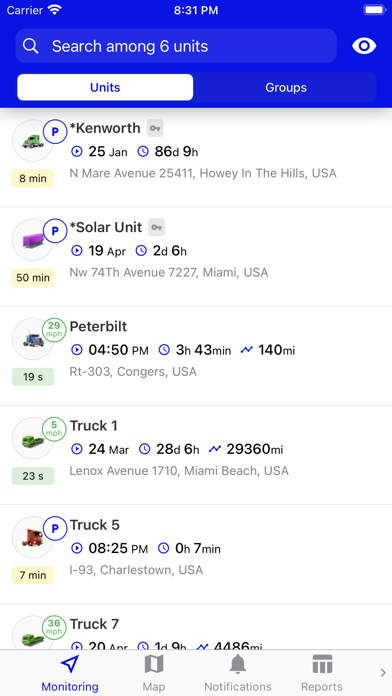The height and width of the screenshot is (696, 392).
Task: Toggle the eye visibility icon
Action: pyautogui.click(x=364, y=46)
